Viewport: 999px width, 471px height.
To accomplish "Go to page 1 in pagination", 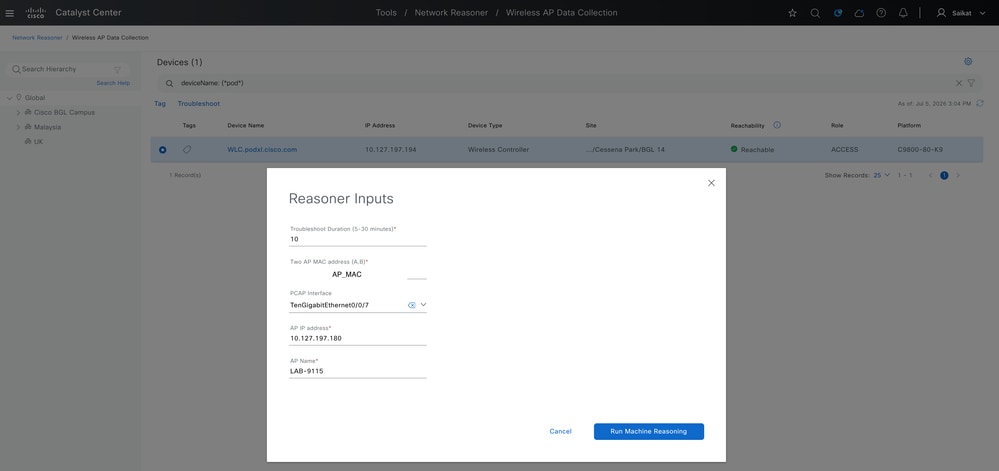I will [944, 175].
